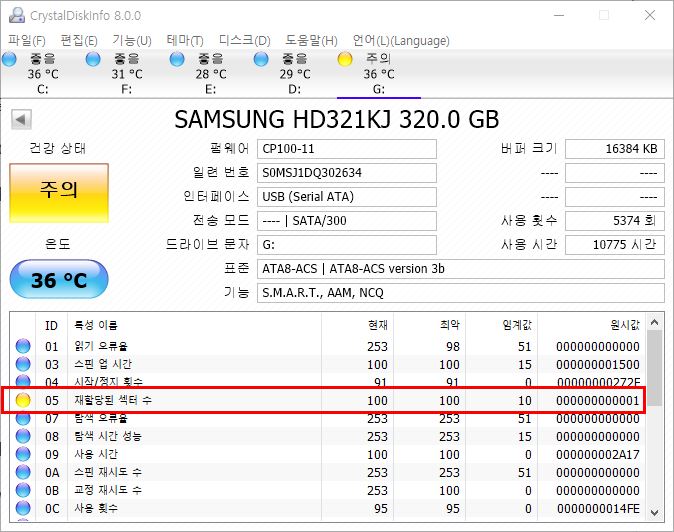The width and height of the screenshot is (674, 532).
Task: Select the 사용 시간 attribute row
Action: [x=328, y=455]
